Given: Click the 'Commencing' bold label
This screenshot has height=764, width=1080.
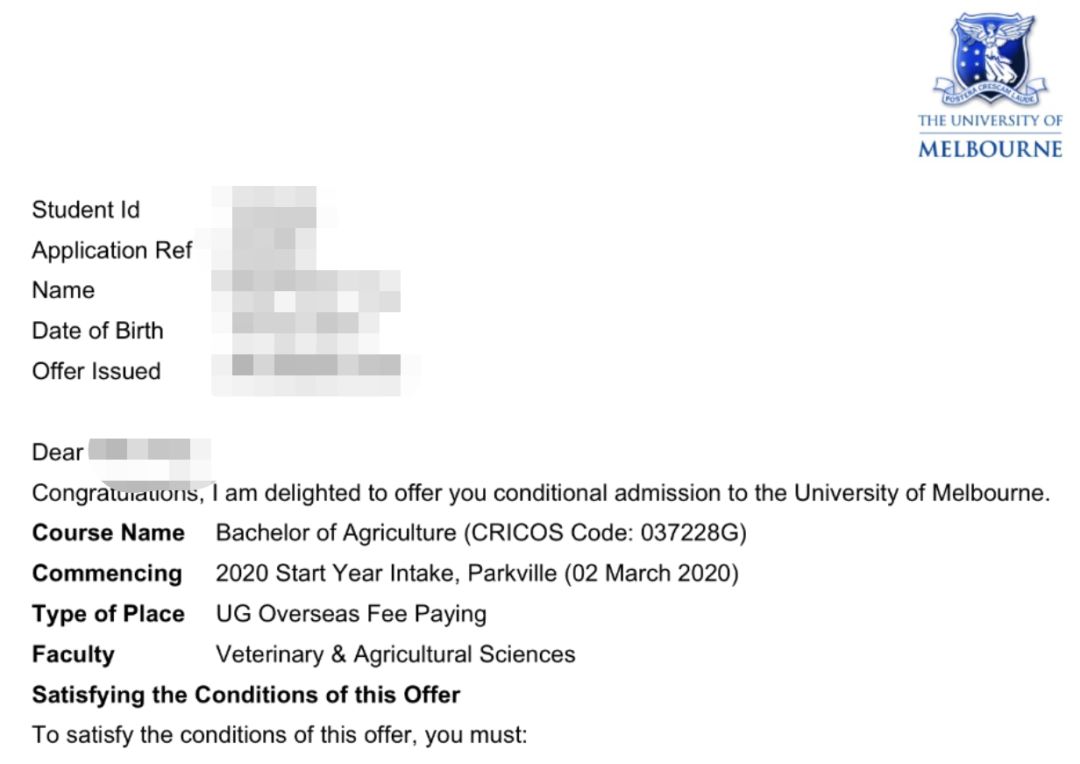Looking at the screenshot, I should click(x=107, y=573).
